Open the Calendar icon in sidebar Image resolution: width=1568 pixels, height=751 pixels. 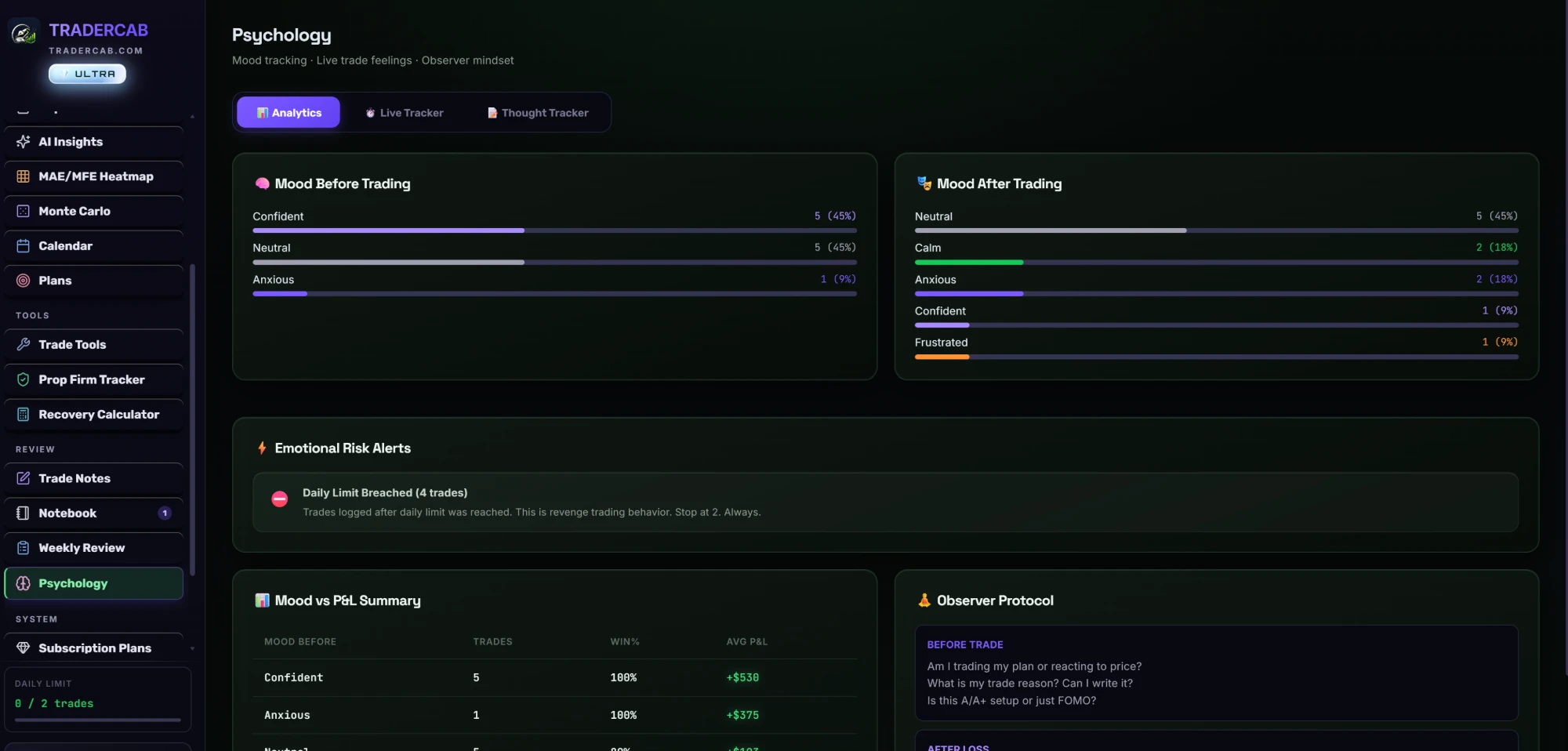(24, 246)
